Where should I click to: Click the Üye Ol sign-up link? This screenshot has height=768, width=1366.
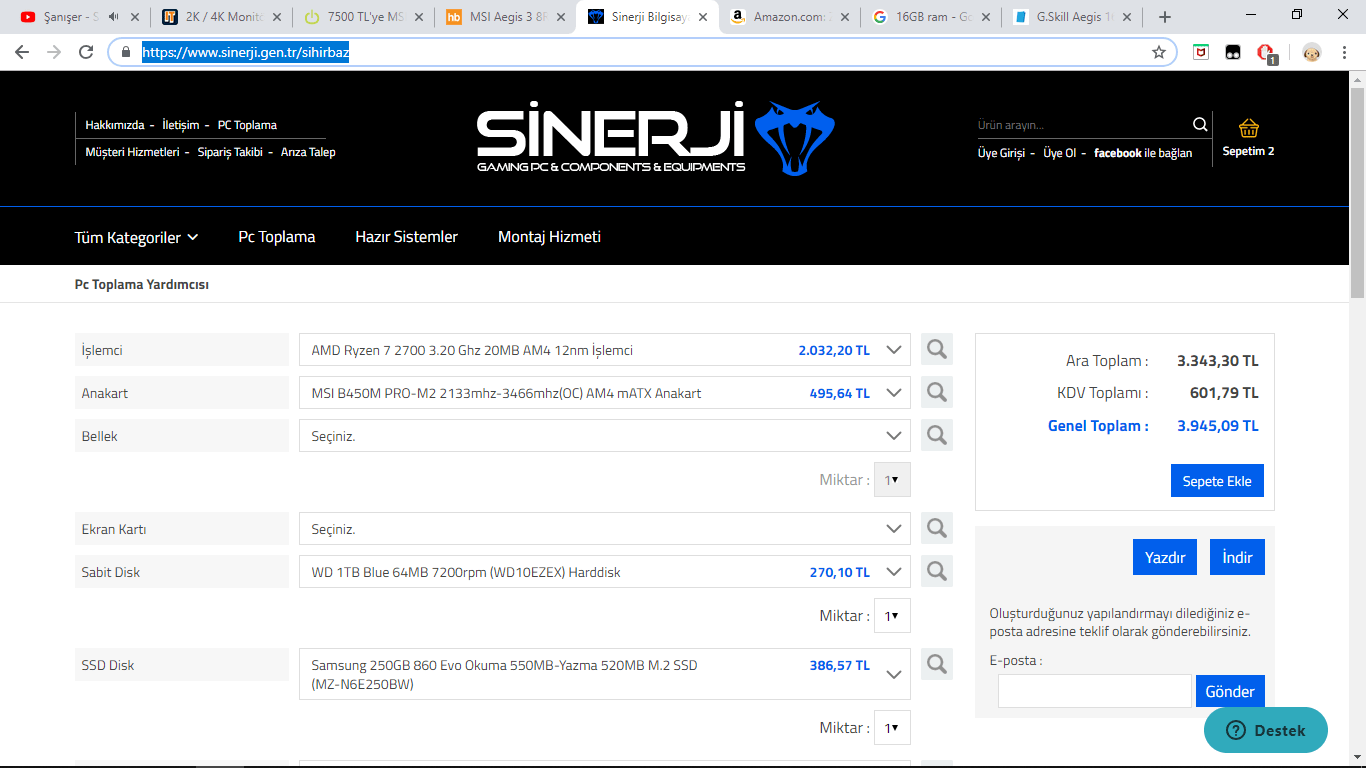pos(1060,153)
